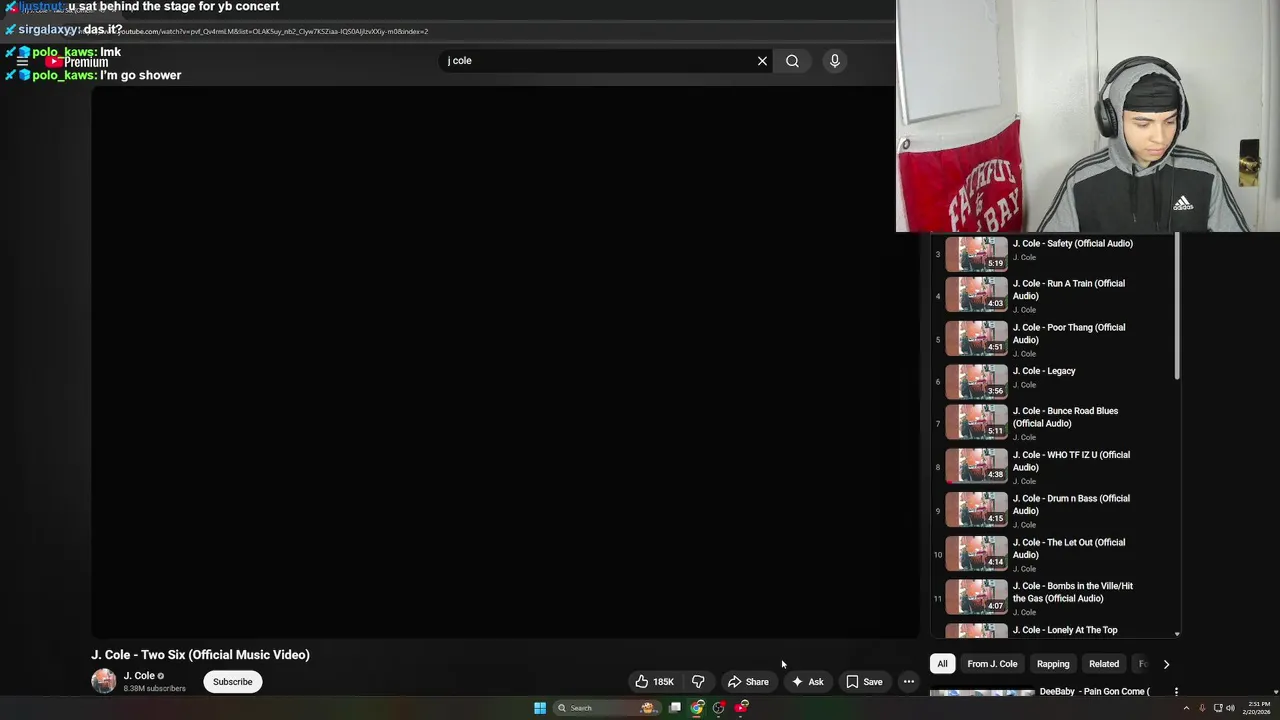Play Poor Thang playlist thumbnail
This screenshot has width=1280, height=720.
click(977, 338)
